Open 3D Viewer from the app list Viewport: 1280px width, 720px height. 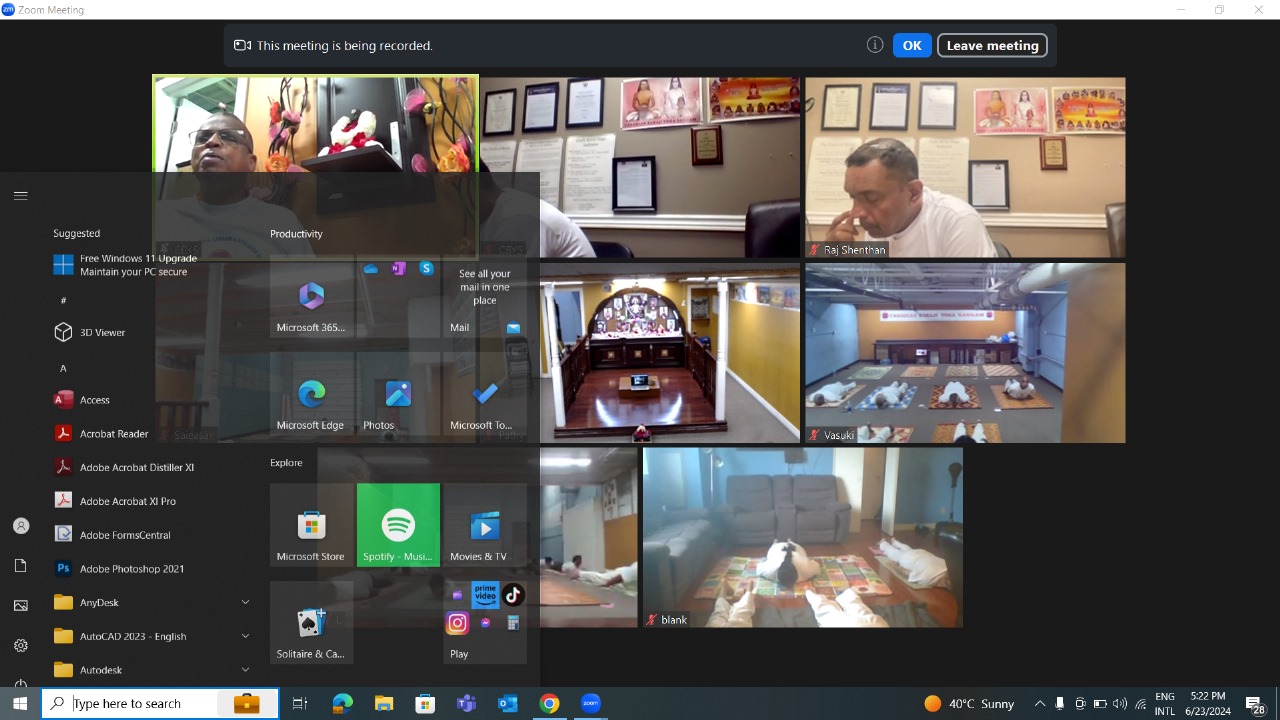(x=150, y=332)
